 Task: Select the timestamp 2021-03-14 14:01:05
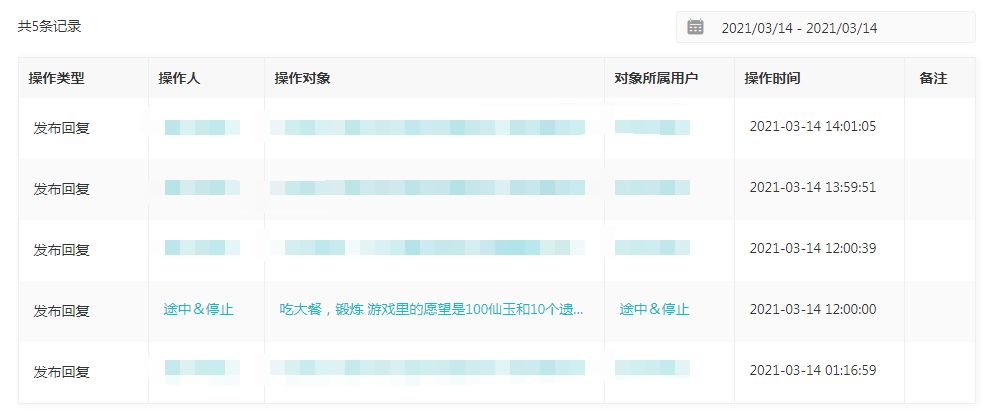[813, 127]
